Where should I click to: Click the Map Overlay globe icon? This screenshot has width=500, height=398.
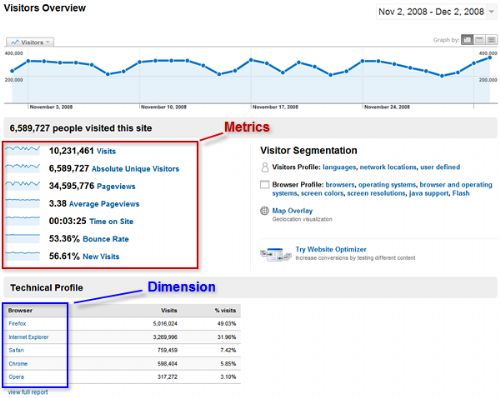click(x=264, y=211)
